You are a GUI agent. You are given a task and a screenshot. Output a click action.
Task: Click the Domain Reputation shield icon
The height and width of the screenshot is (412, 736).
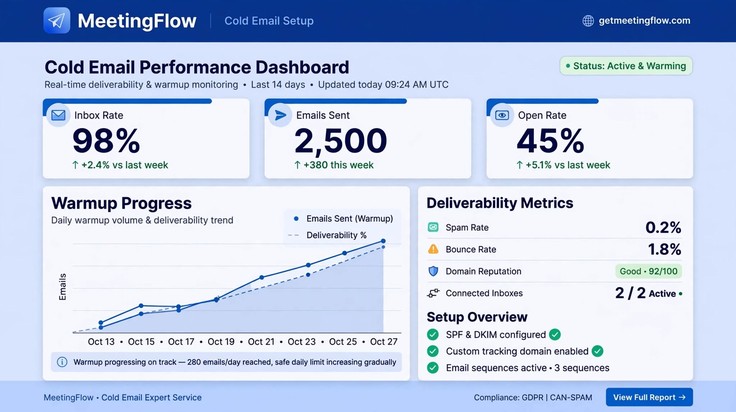pos(433,271)
